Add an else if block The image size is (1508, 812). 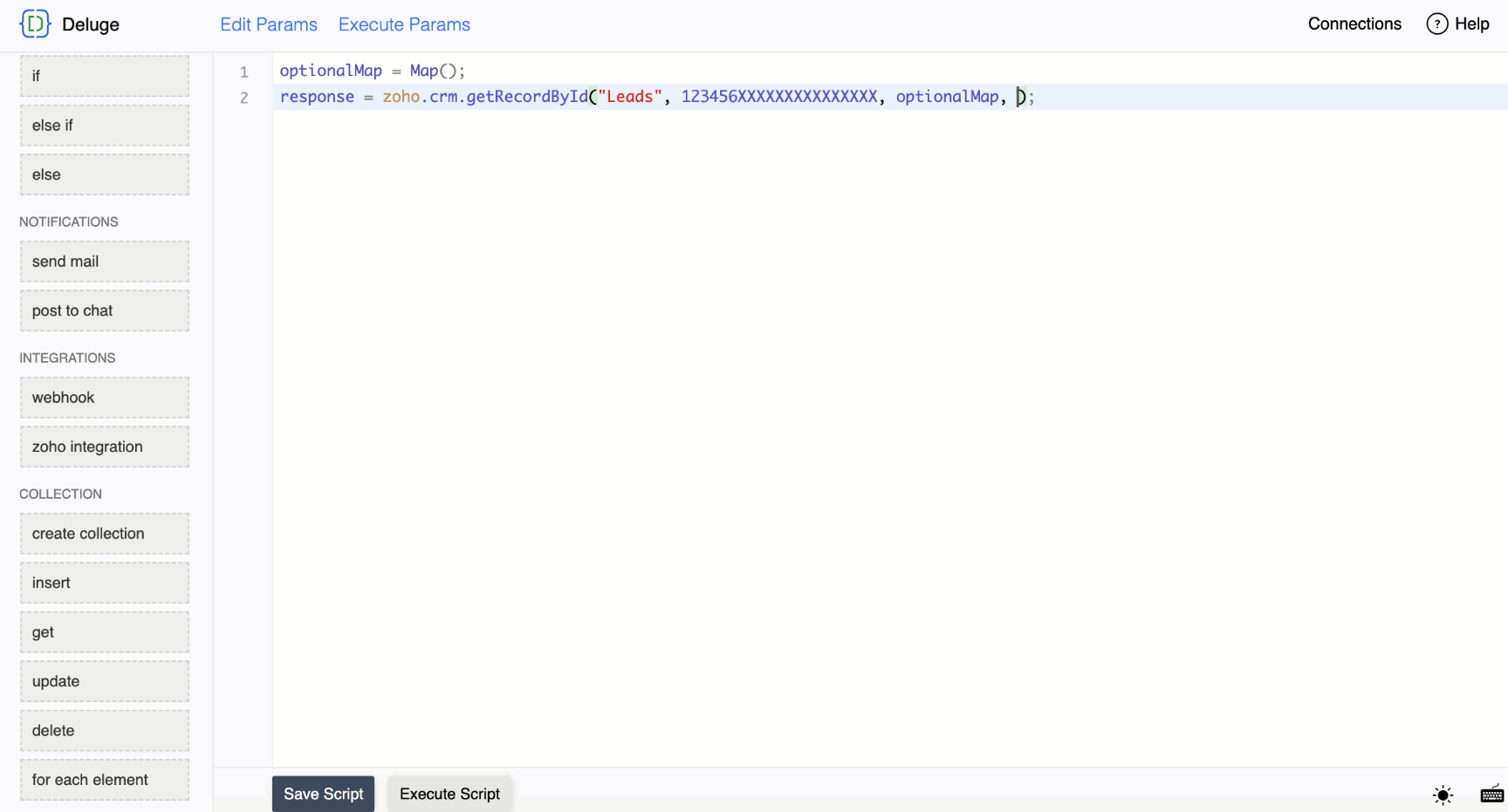pyautogui.click(x=104, y=125)
